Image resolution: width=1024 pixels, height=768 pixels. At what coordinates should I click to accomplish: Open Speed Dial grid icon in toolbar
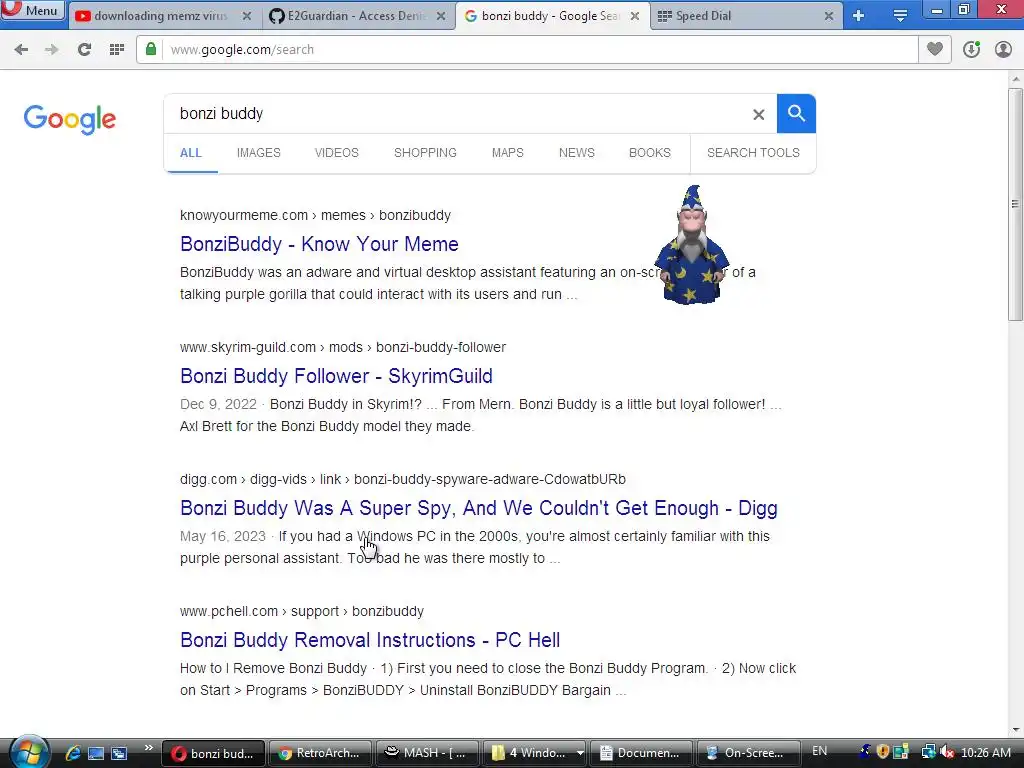click(x=117, y=50)
